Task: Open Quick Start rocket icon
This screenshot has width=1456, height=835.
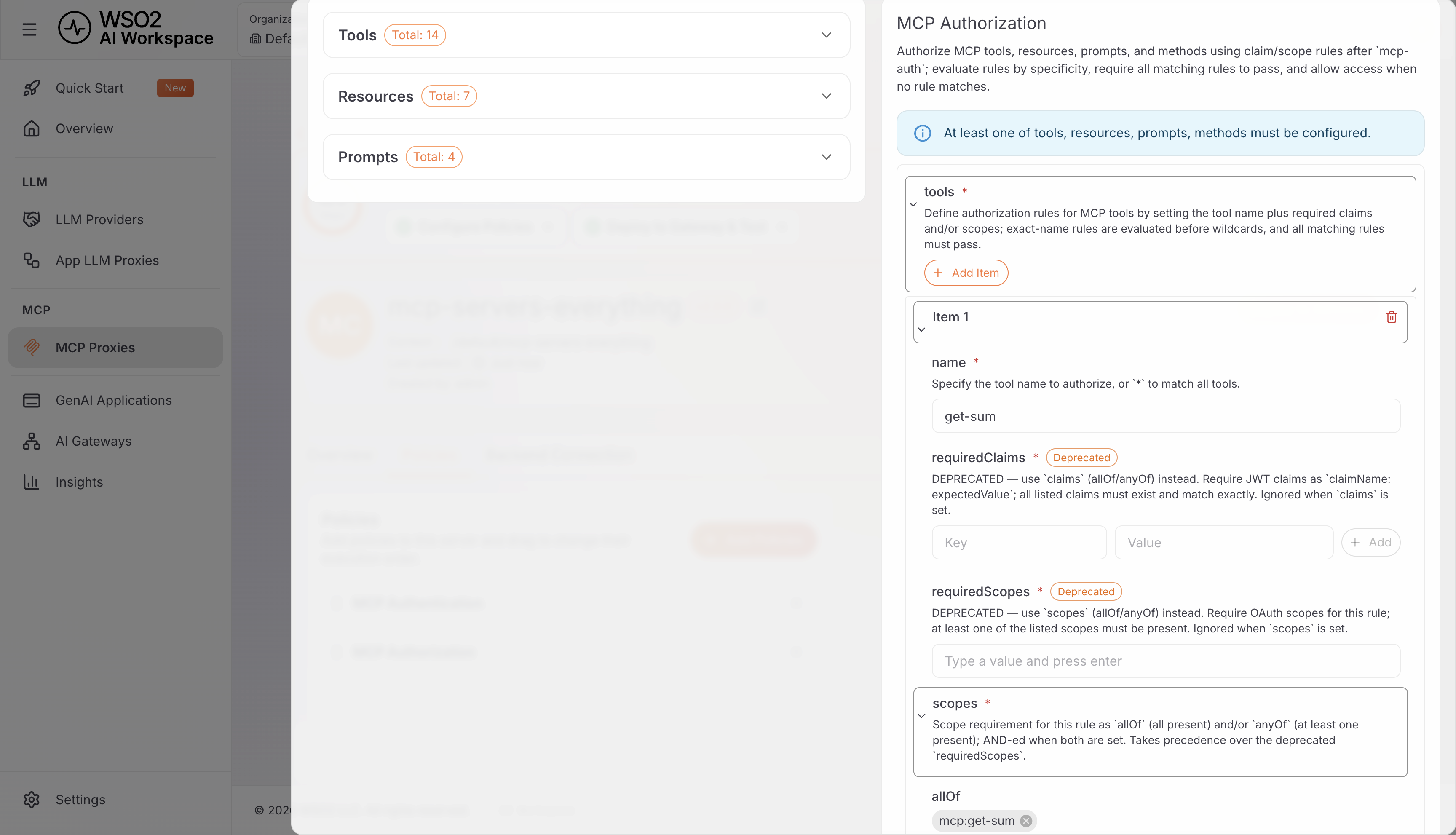Action: point(32,88)
